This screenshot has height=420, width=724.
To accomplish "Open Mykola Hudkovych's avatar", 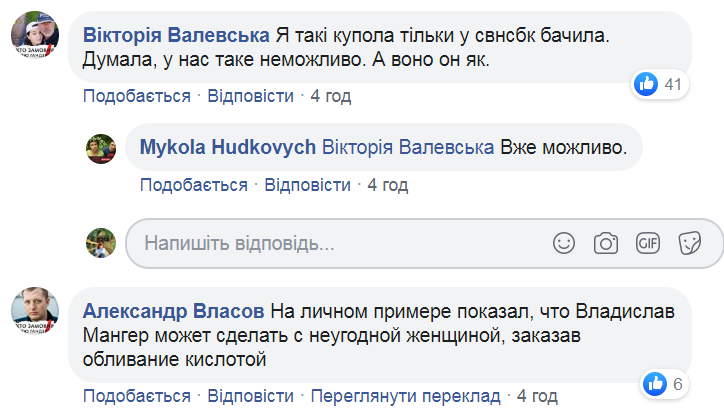I will [x=103, y=148].
